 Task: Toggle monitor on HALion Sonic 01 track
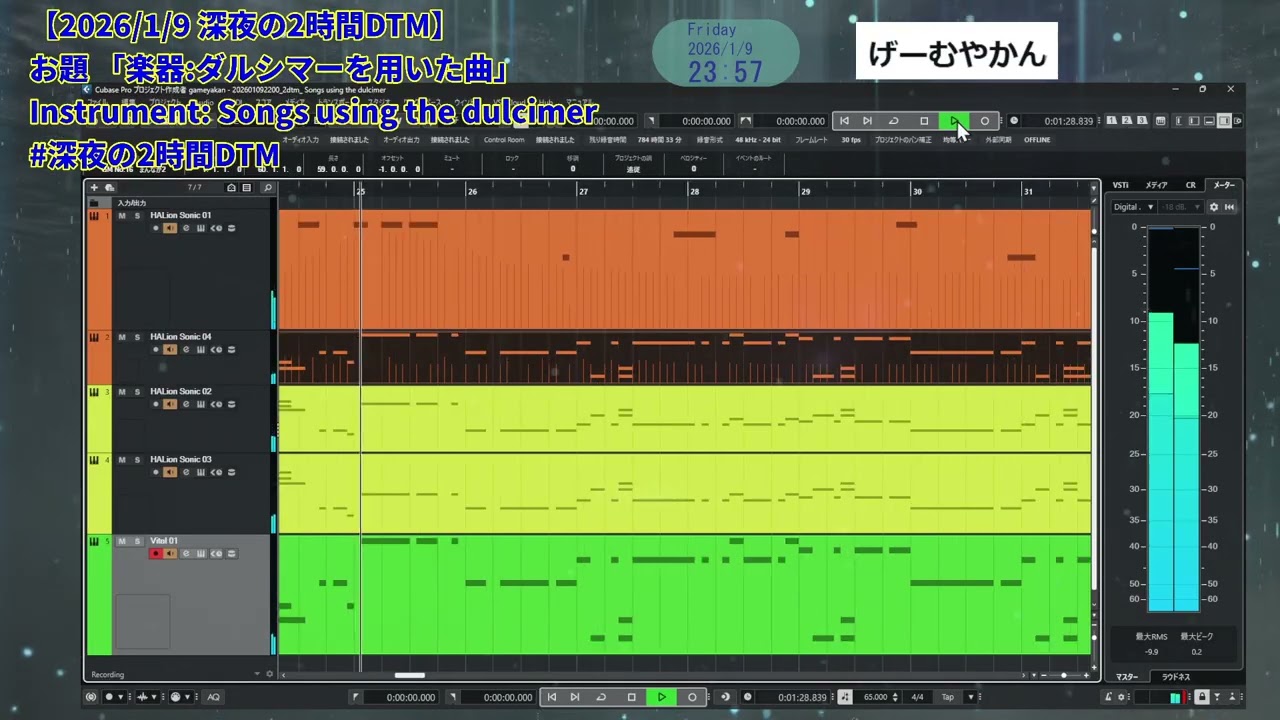(170, 228)
